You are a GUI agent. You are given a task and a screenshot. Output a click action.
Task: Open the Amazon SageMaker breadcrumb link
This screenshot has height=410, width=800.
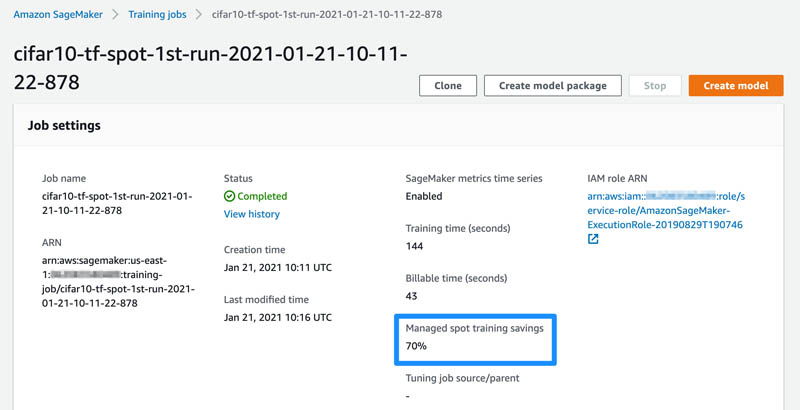pyautogui.click(x=58, y=15)
